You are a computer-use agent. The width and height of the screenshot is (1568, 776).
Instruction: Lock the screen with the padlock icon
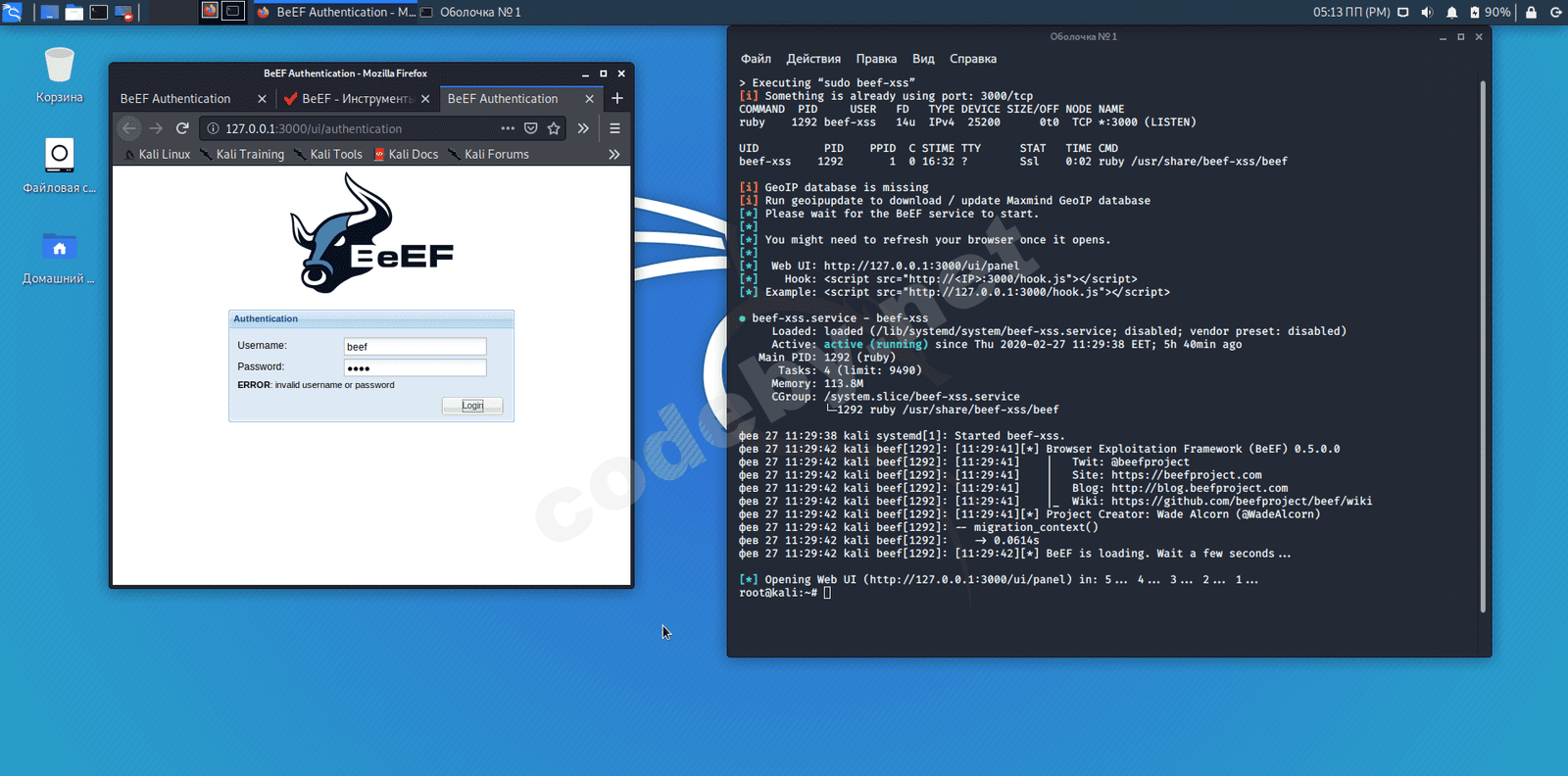click(1531, 13)
